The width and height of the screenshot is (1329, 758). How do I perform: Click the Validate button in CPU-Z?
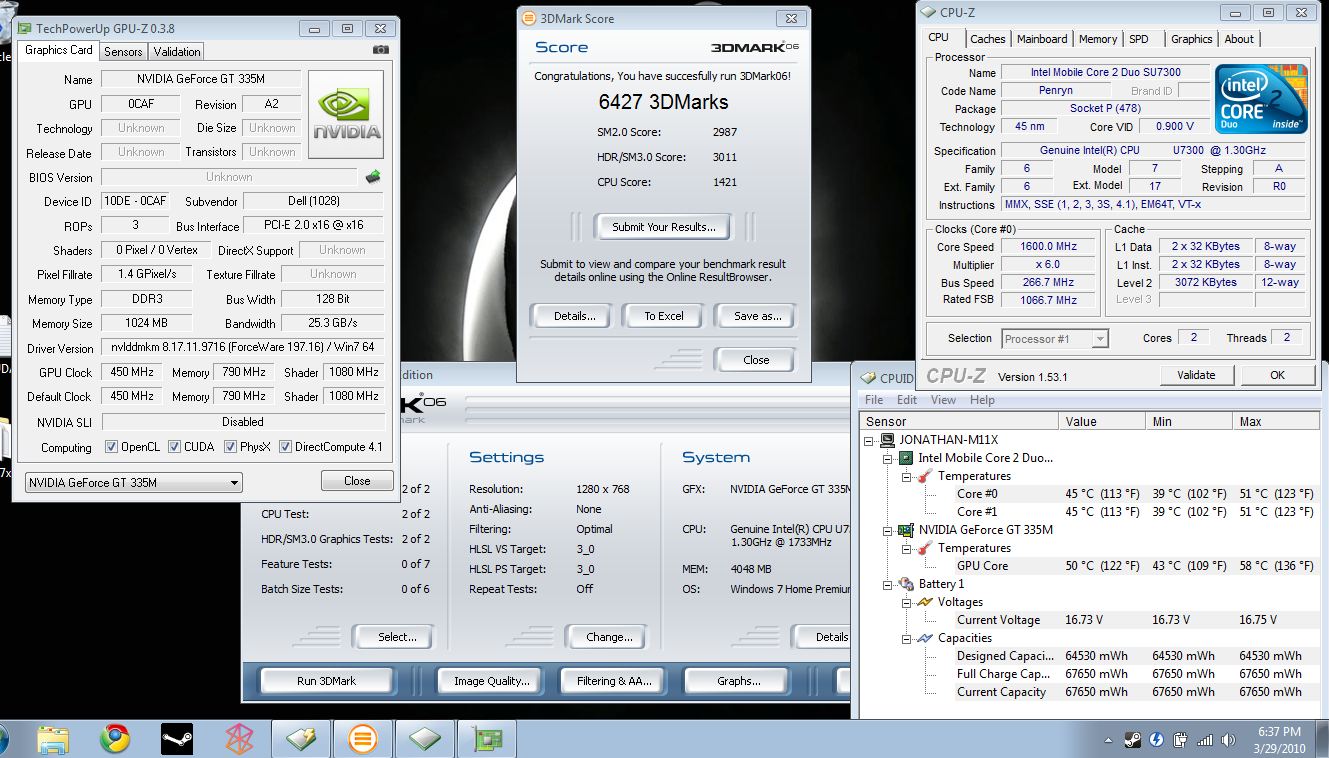click(x=1196, y=375)
